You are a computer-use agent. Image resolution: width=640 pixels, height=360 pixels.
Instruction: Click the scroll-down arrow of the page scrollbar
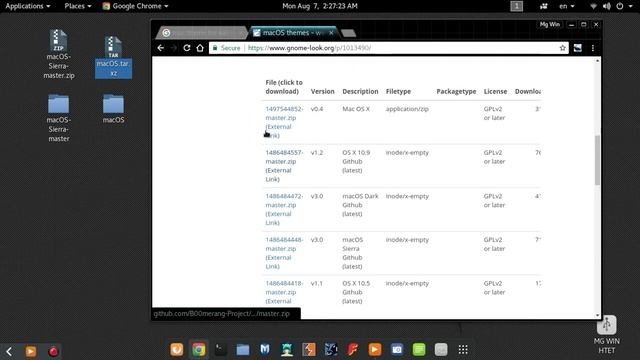(598, 315)
